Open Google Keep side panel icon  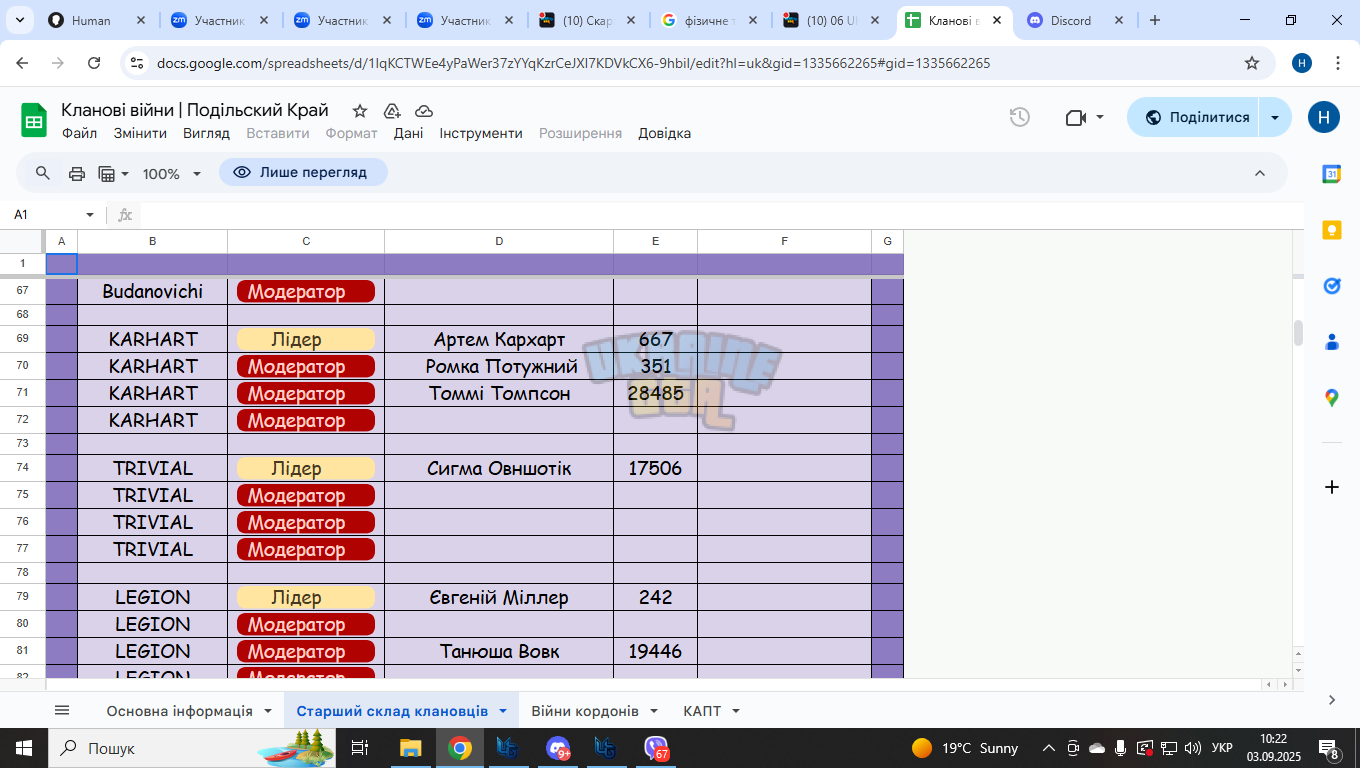pyautogui.click(x=1332, y=230)
